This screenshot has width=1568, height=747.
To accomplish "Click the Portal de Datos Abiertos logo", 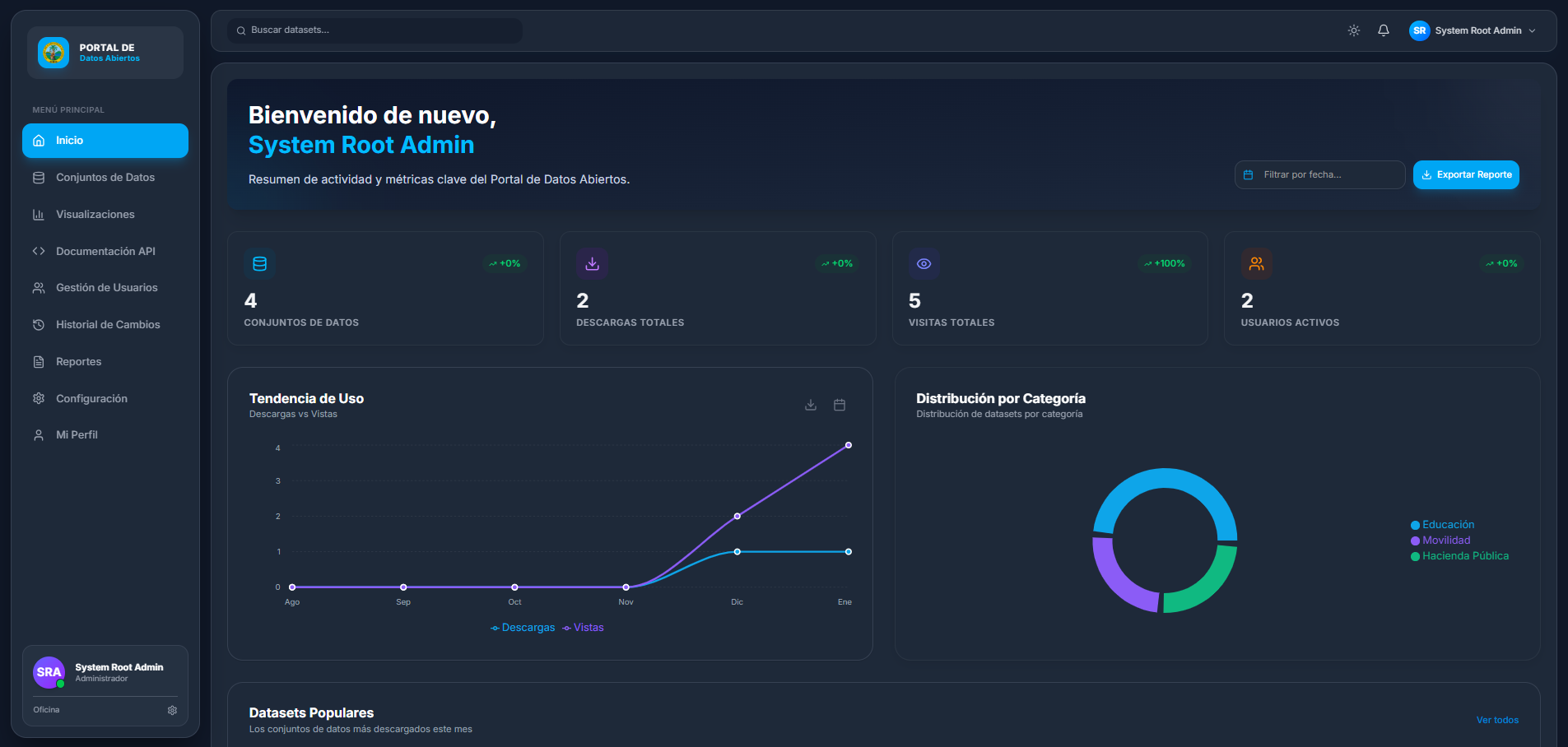I will [54, 53].
